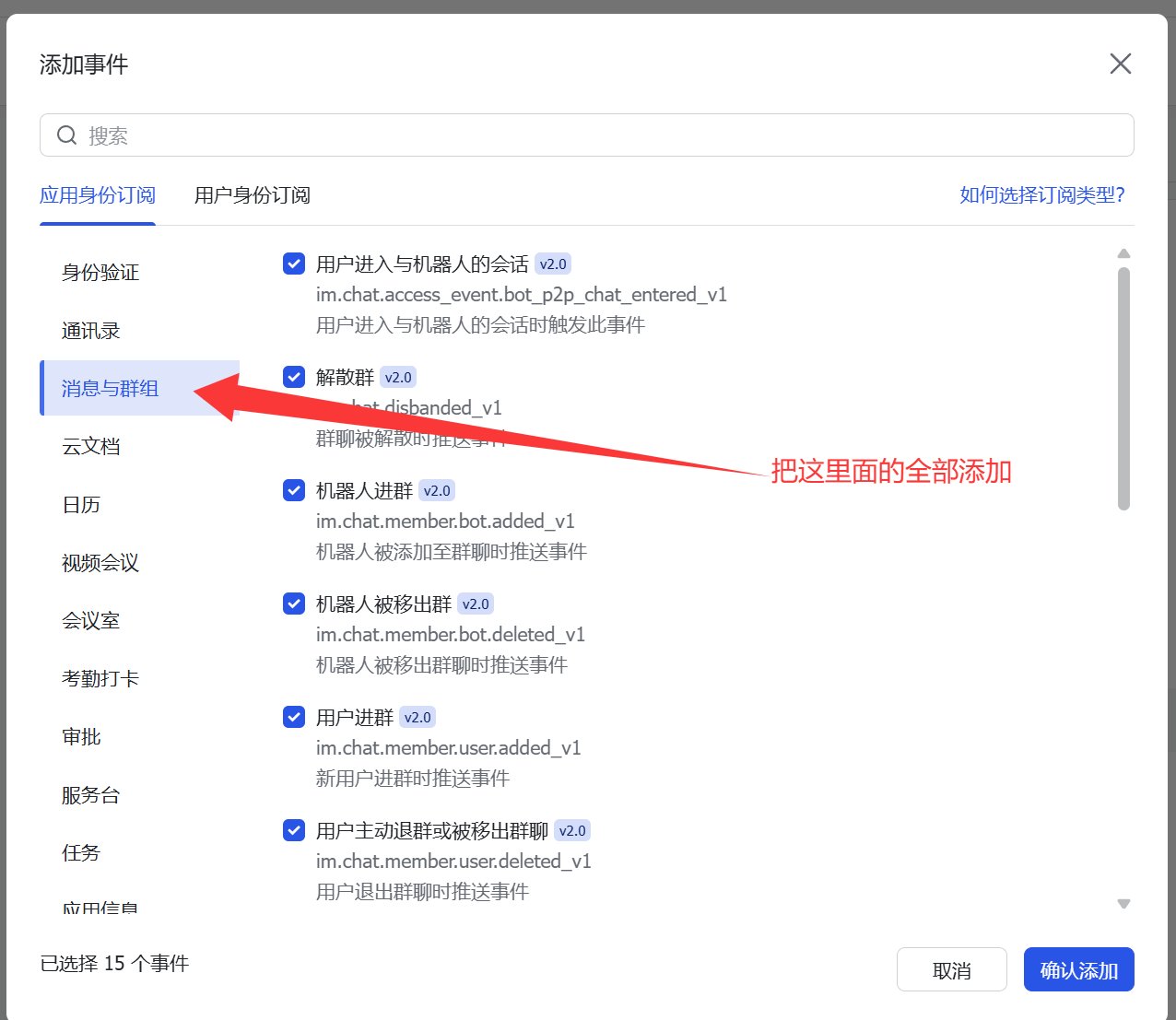Screen dimensions: 1176x1020
Task: Select the 审批 category
Action: pyautogui.click(x=81, y=736)
